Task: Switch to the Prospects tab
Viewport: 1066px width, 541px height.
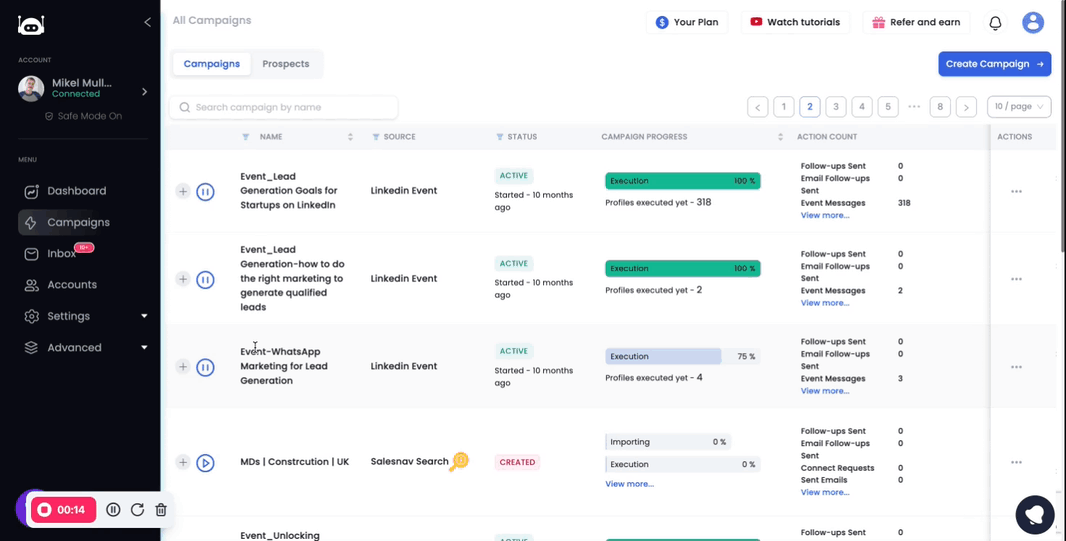Action: click(286, 64)
